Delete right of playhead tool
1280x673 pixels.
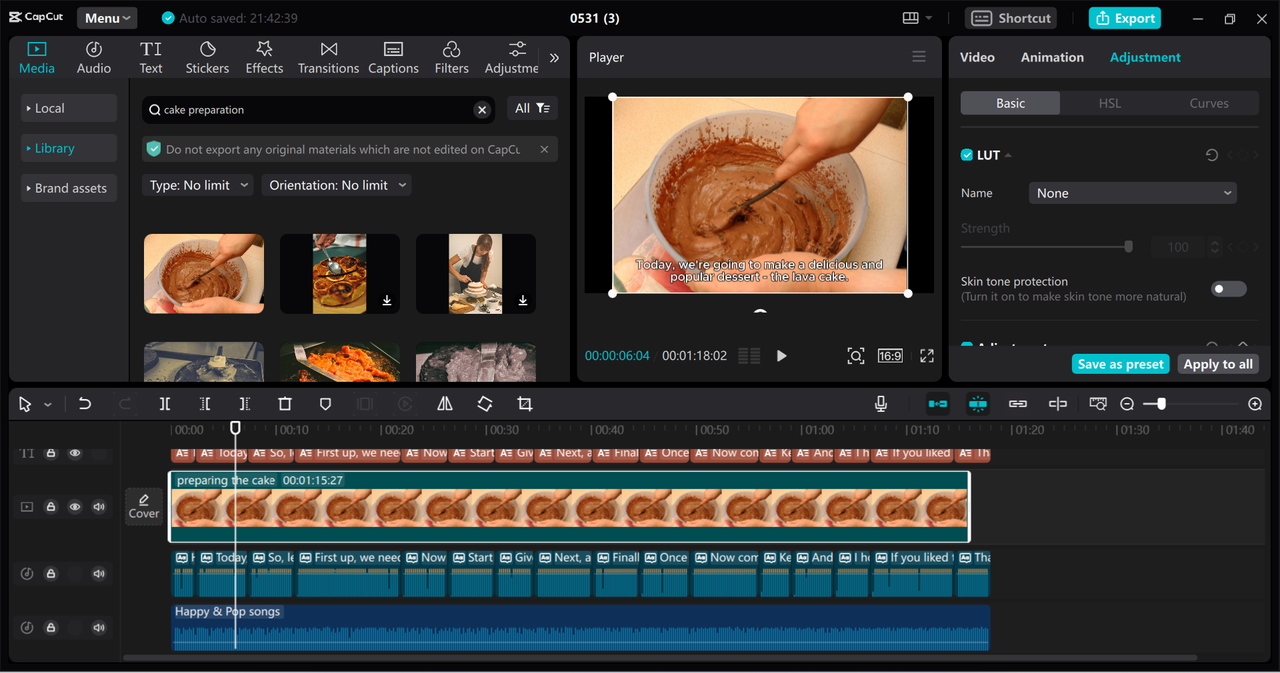(x=245, y=404)
